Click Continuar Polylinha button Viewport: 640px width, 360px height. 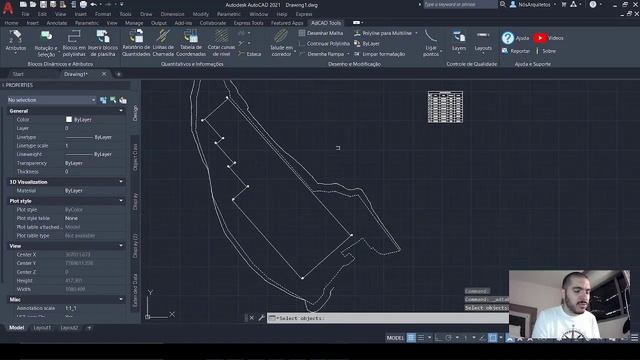coord(324,44)
